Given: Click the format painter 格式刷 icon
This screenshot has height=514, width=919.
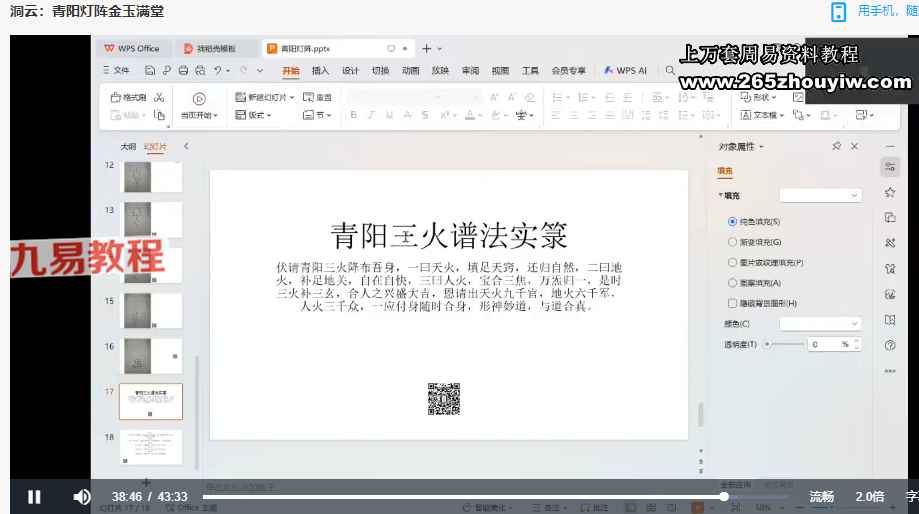Looking at the screenshot, I should 129,97.
